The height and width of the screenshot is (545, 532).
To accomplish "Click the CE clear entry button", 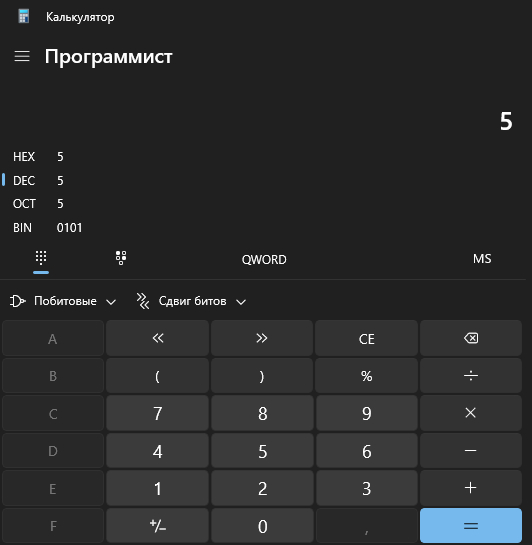I will point(367,338).
